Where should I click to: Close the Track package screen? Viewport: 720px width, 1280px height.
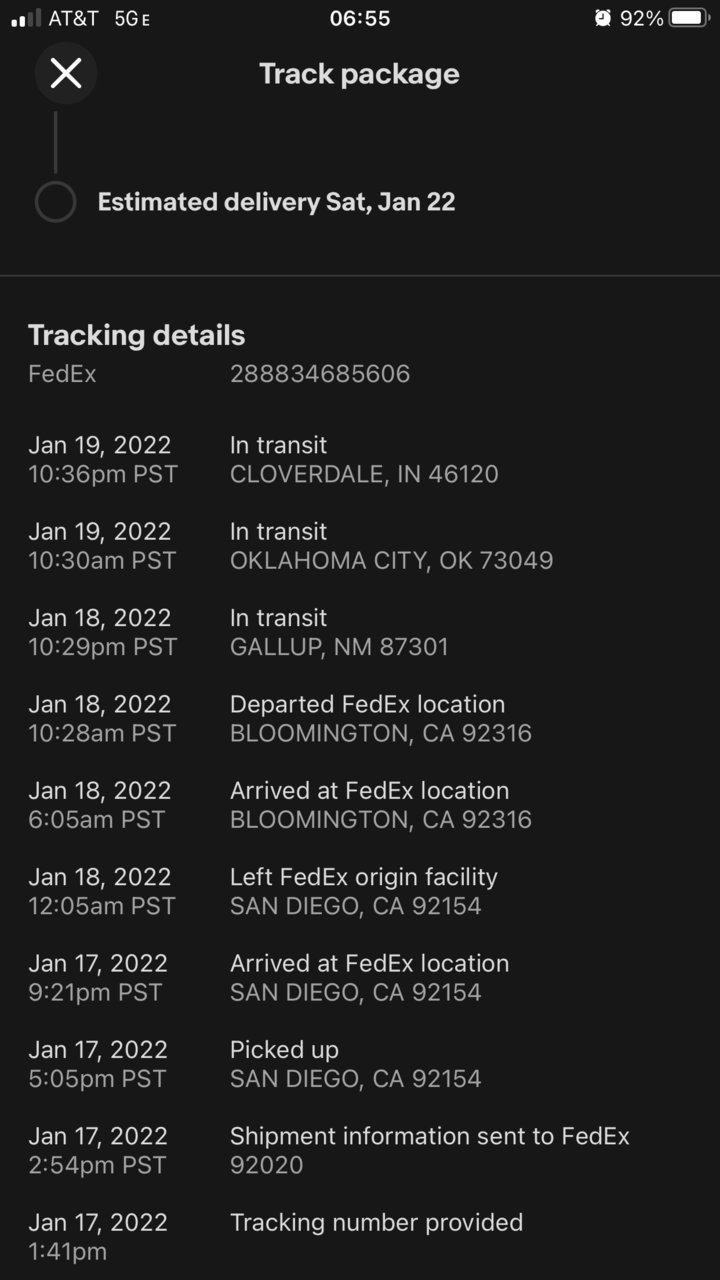66,73
